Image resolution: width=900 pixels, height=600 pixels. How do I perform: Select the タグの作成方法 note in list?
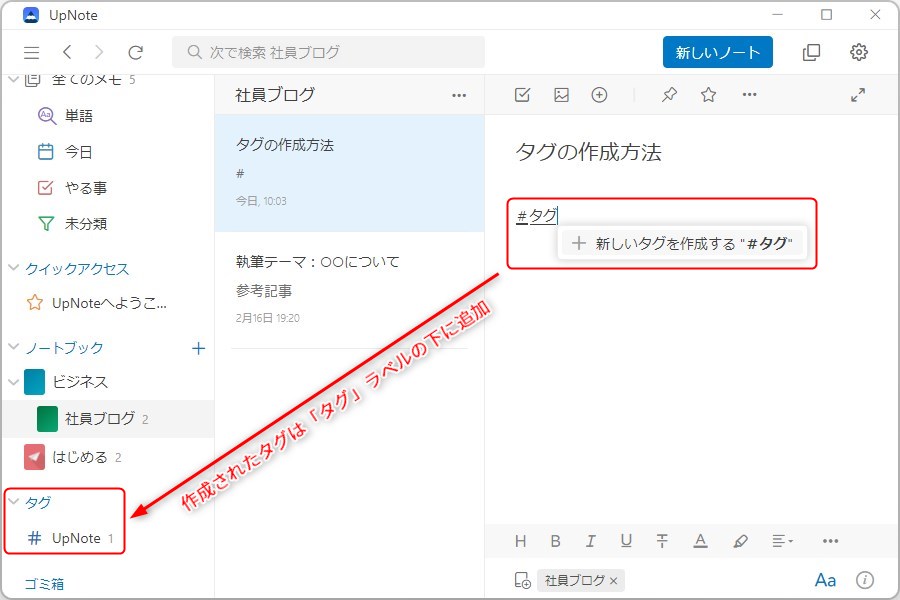(350, 173)
